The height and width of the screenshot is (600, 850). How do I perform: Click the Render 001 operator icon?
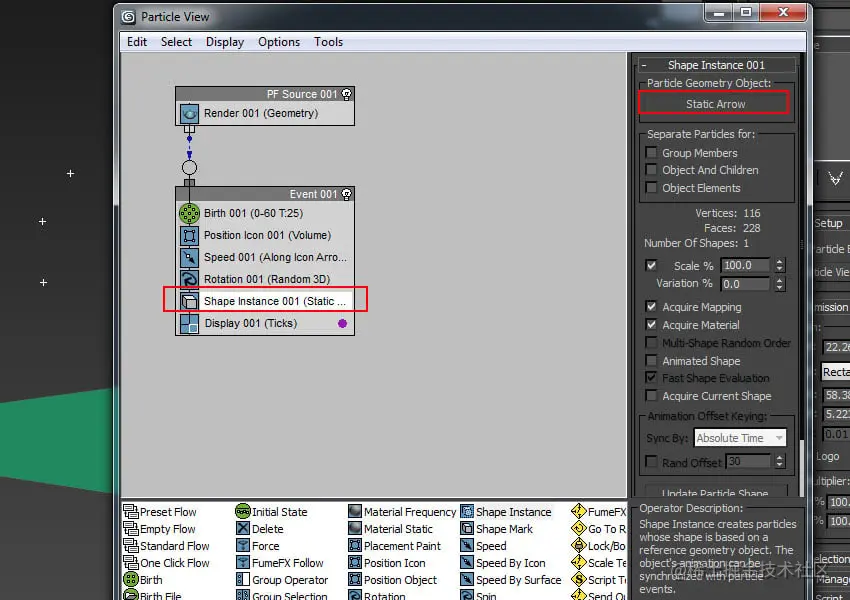click(189, 114)
